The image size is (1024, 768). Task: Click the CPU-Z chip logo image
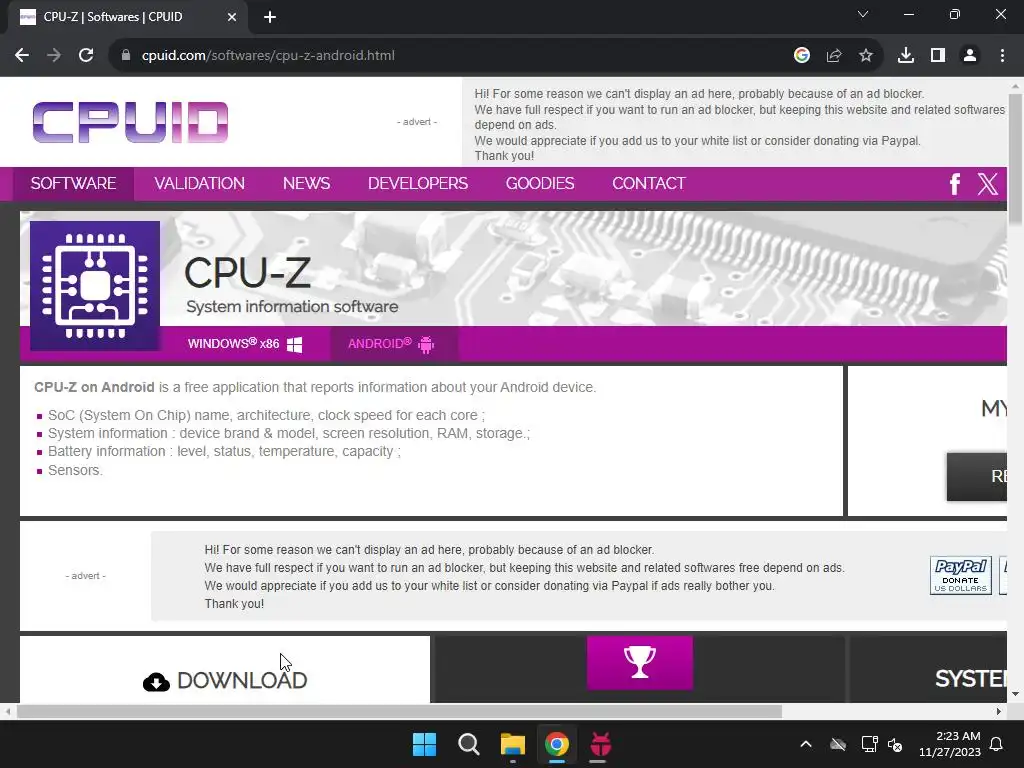click(95, 286)
